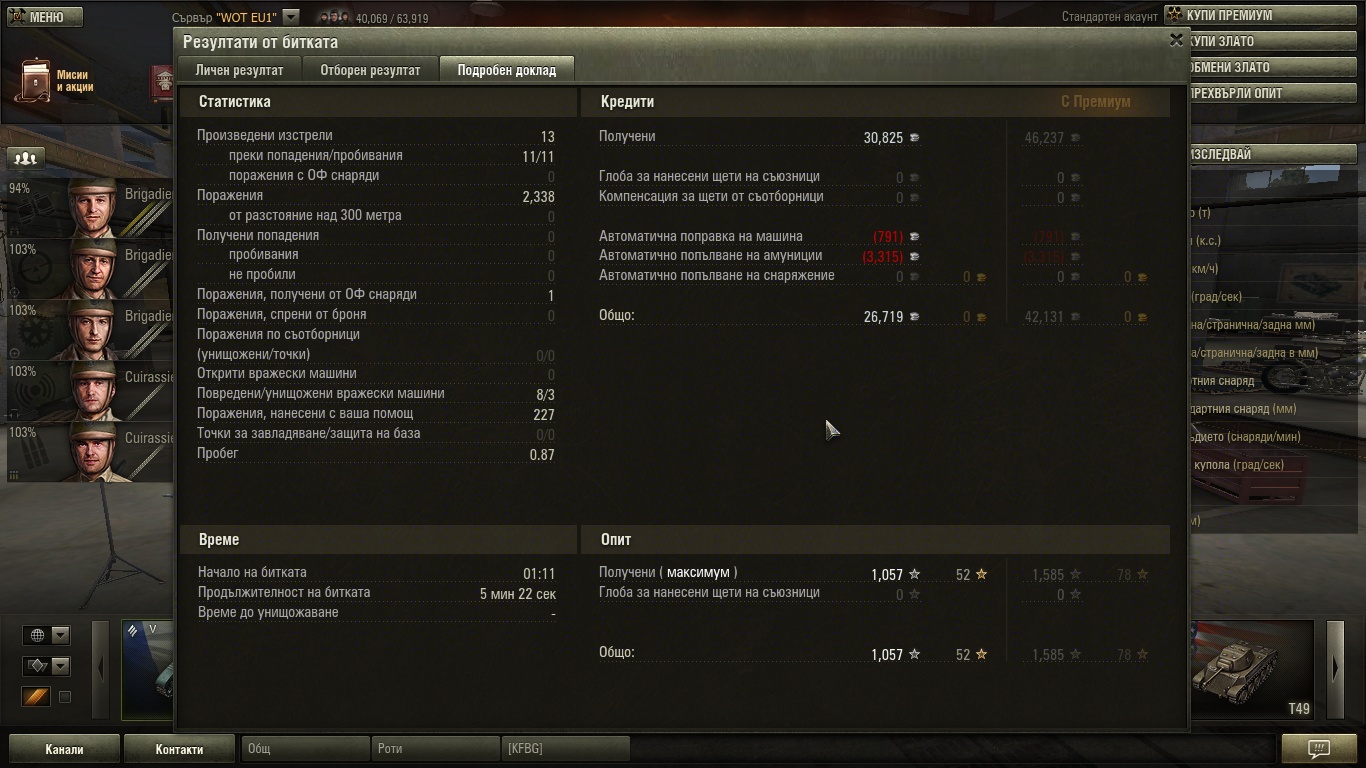
Task: Expand the vehicle type filter dropdown
Action: click(47, 666)
